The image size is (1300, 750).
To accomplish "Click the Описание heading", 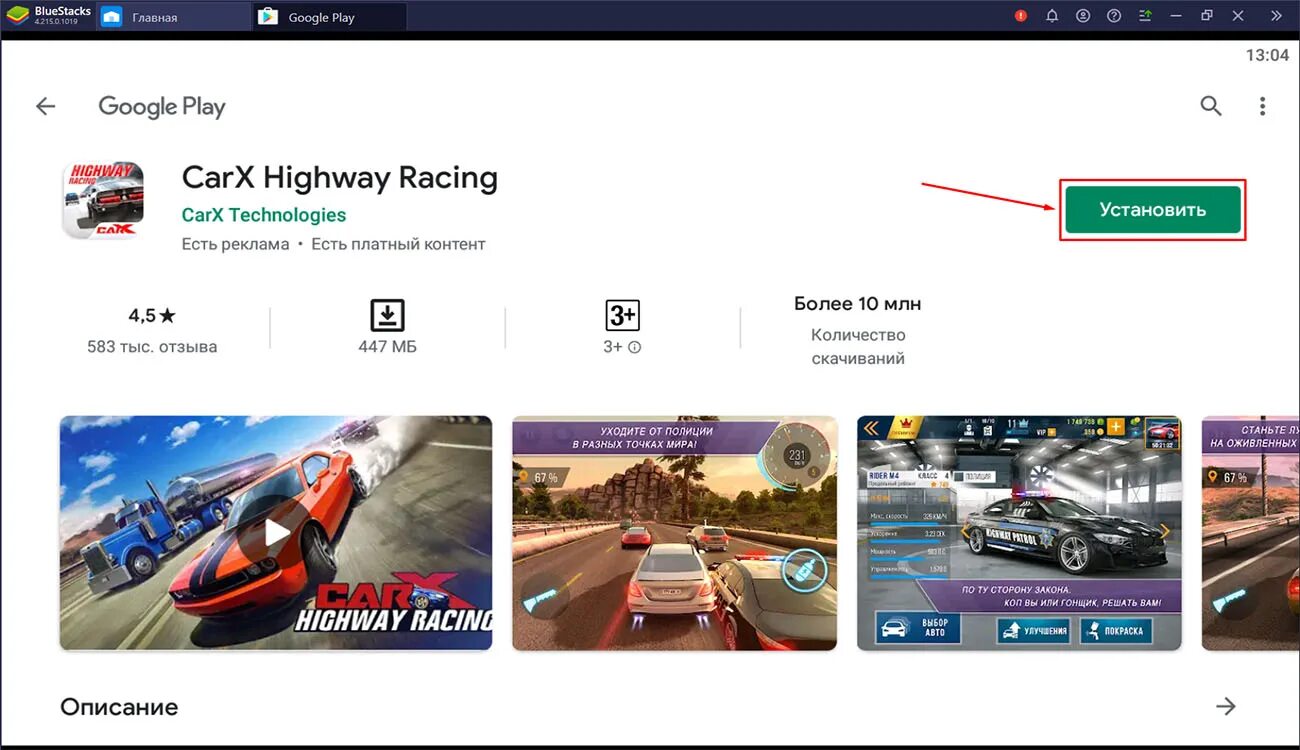I will (119, 707).
